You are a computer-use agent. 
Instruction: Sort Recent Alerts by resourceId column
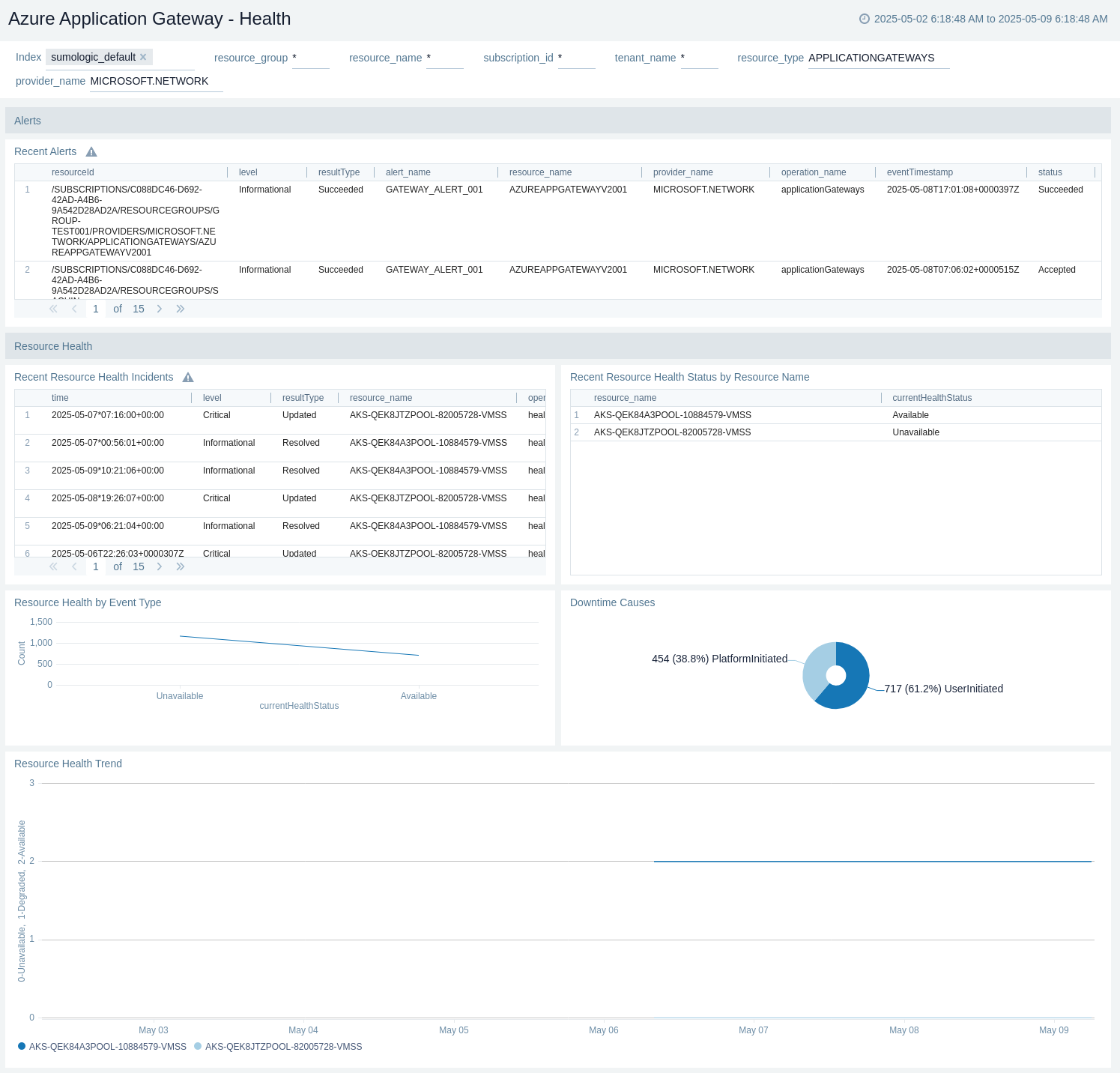[73, 172]
